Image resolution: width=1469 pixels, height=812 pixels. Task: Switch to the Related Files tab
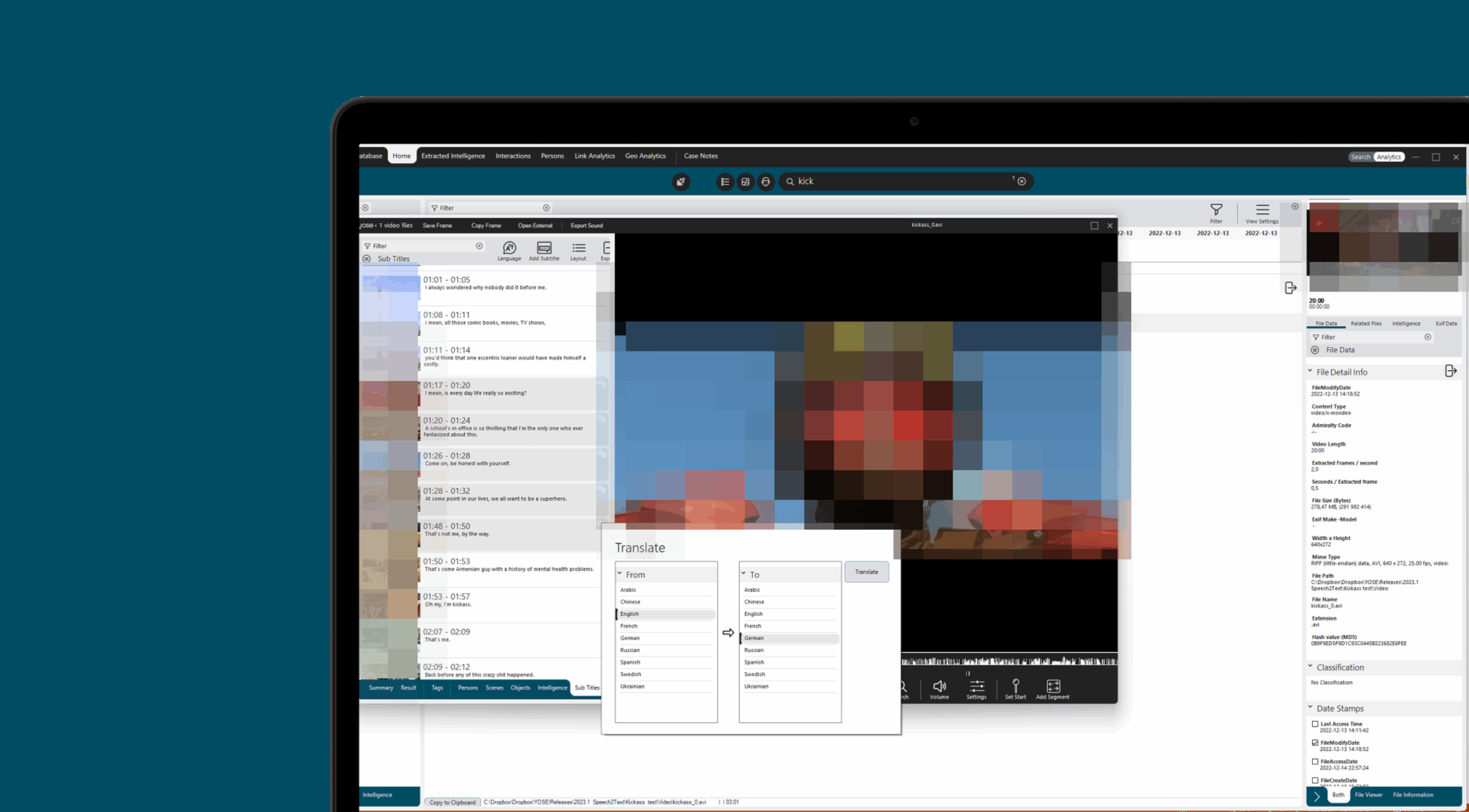click(x=1366, y=324)
